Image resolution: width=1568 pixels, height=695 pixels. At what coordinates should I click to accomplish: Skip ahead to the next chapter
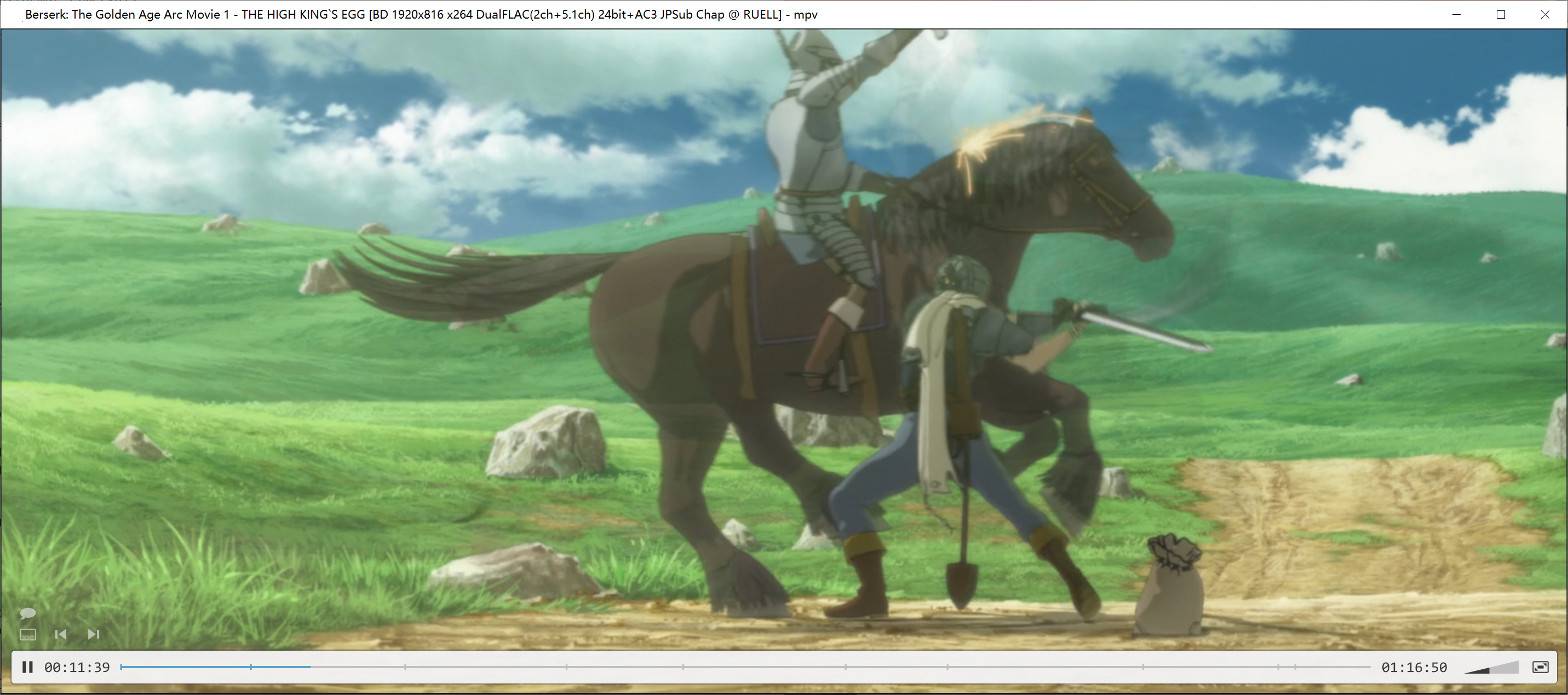93,634
